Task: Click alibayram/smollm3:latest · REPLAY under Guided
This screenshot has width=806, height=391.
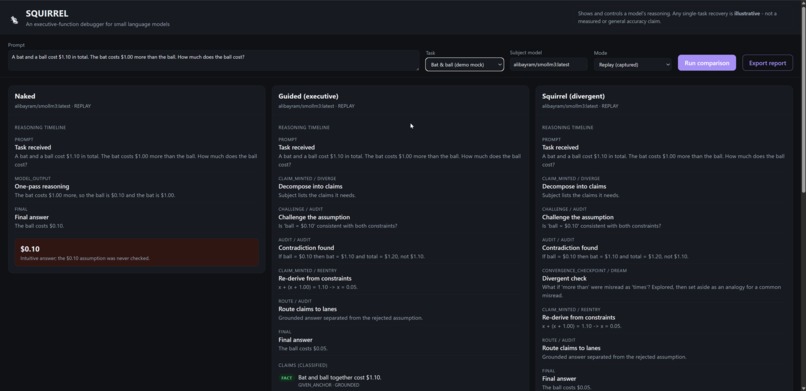Action: [x=316, y=106]
